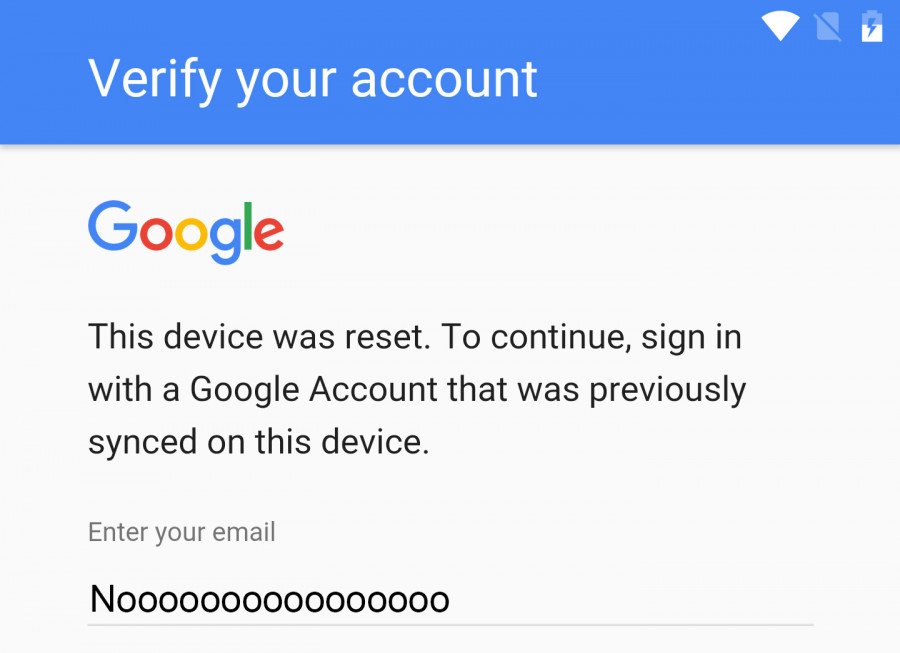Tap the "Verify your account" header title
This screenshot has width=900, height=653.
pyautogui.click(x=313, y=79)
